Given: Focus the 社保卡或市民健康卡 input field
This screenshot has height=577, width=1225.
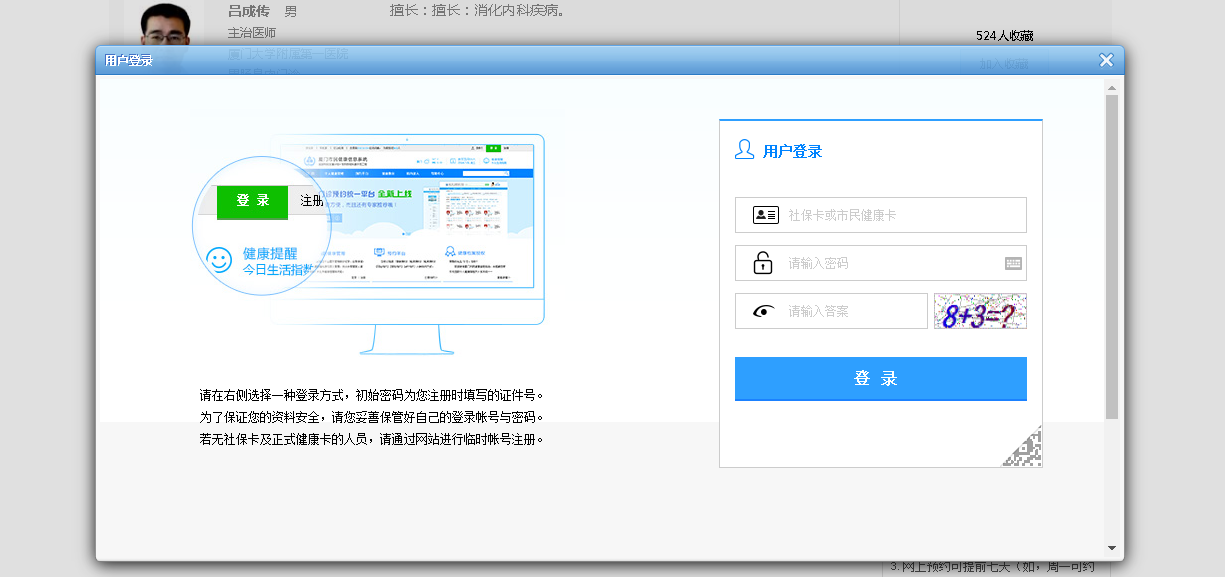Looking at the screenshot, I should [x=900, y=215].
